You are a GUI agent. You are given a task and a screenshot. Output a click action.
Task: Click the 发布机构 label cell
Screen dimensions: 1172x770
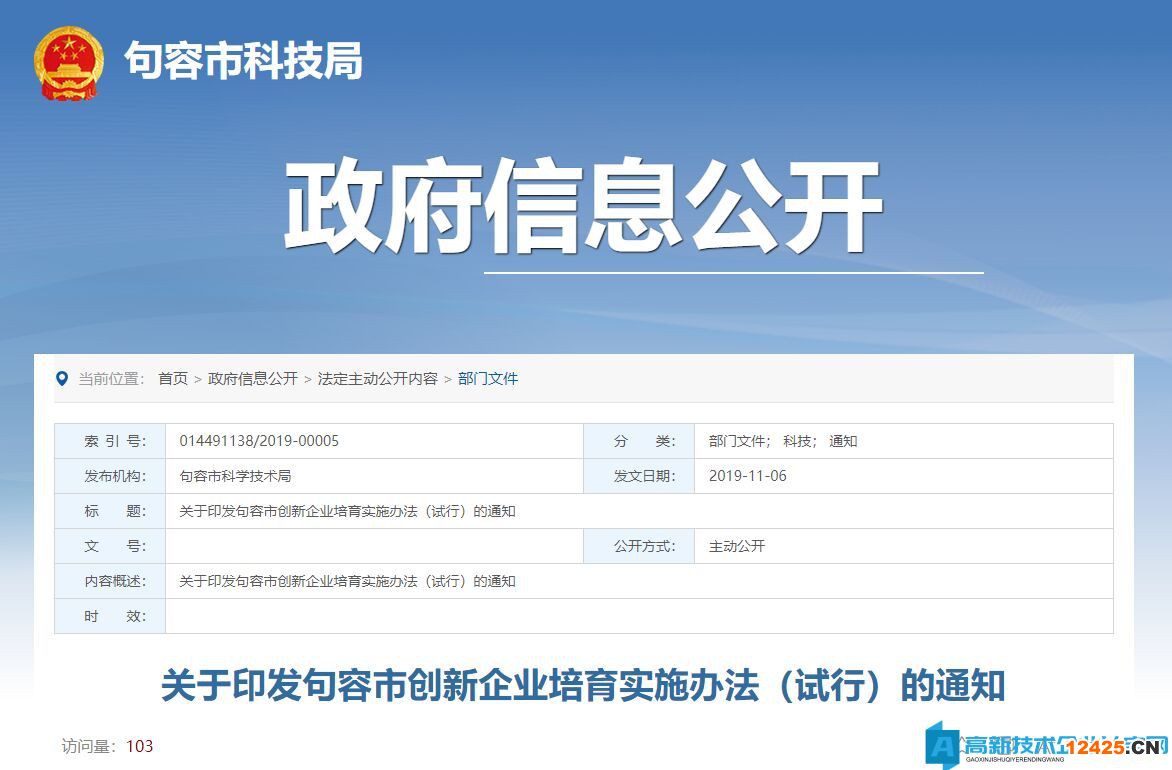coord(110,476)
